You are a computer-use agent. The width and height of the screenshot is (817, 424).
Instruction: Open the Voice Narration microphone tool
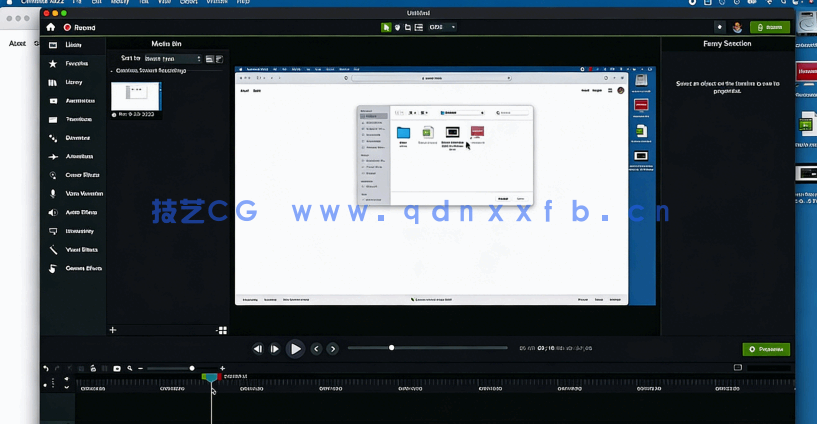click(53, 194)
